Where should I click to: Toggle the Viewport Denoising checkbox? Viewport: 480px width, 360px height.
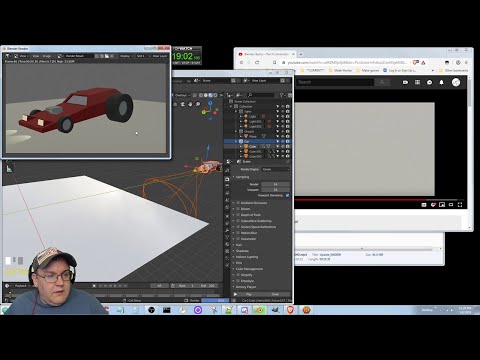click(x=287, y=195)
